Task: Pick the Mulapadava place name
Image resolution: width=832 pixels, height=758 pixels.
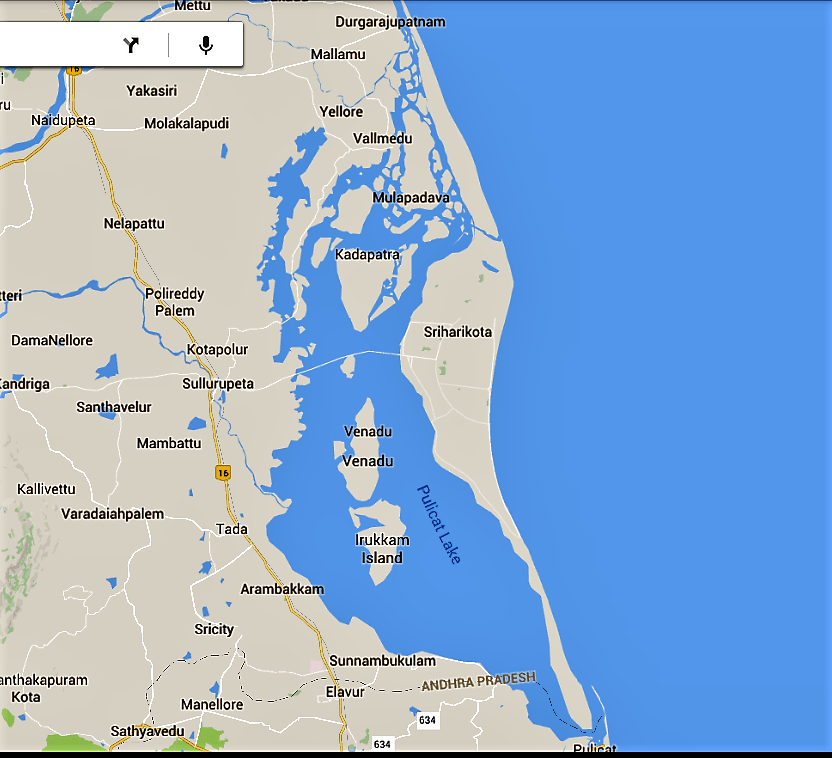Action: pyautogui.click(x=411, y=198)
